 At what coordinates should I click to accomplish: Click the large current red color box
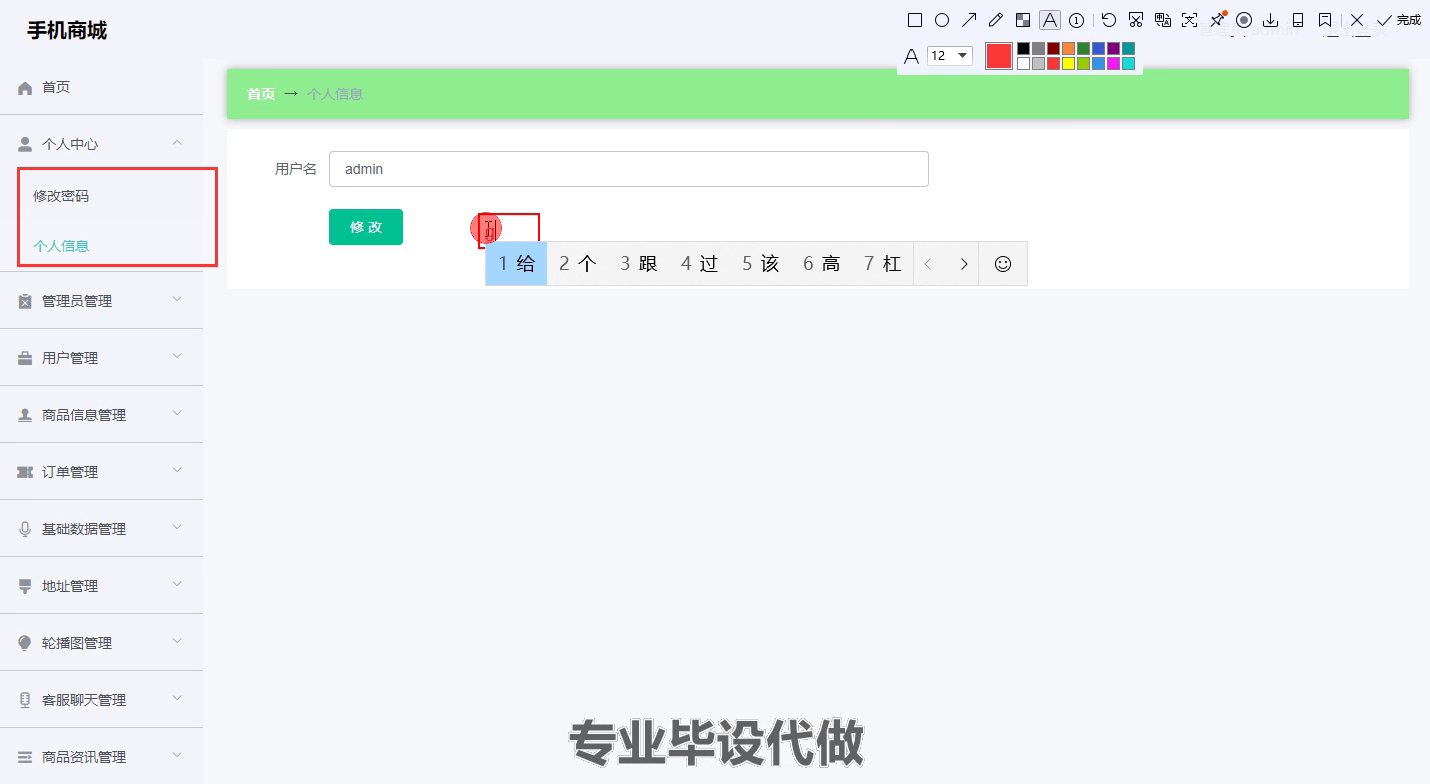tap(999, 56)
